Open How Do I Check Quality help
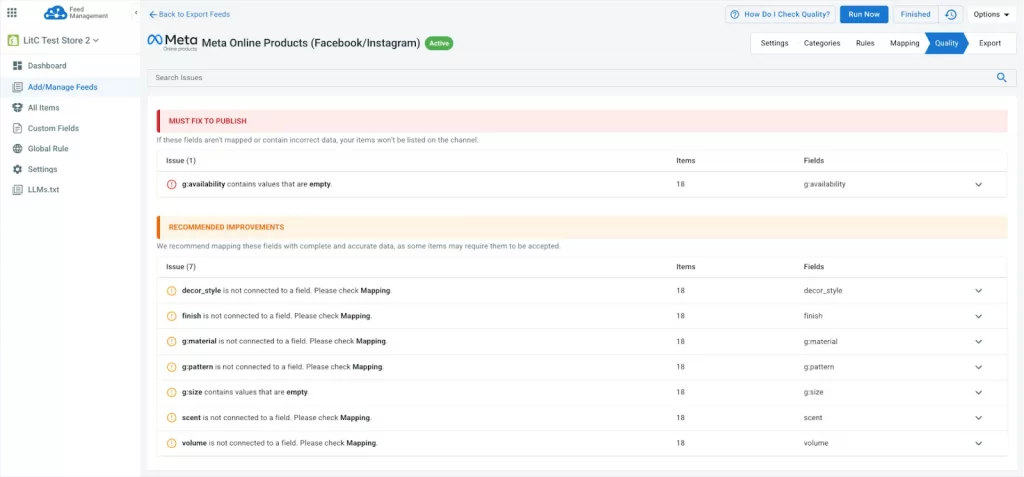The image size is (1024, 477). pyautogui.click(x=780, y=14)
